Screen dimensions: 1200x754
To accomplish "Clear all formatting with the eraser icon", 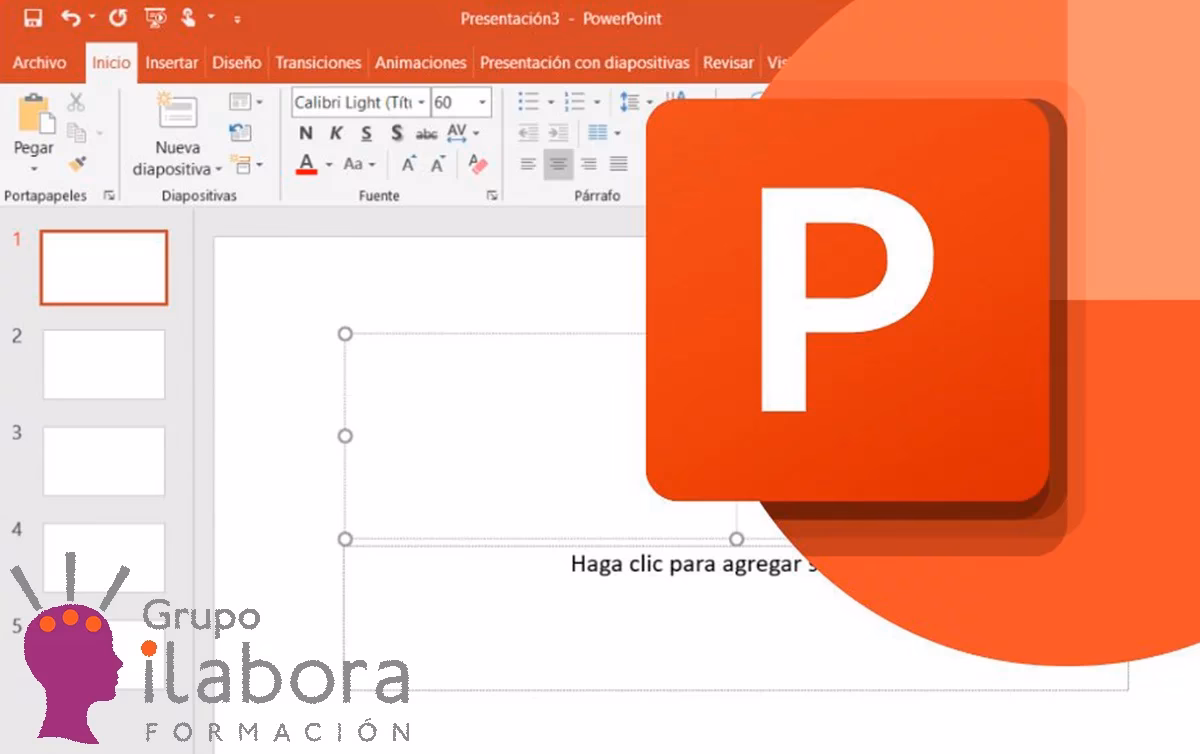I will coord(477,163).
